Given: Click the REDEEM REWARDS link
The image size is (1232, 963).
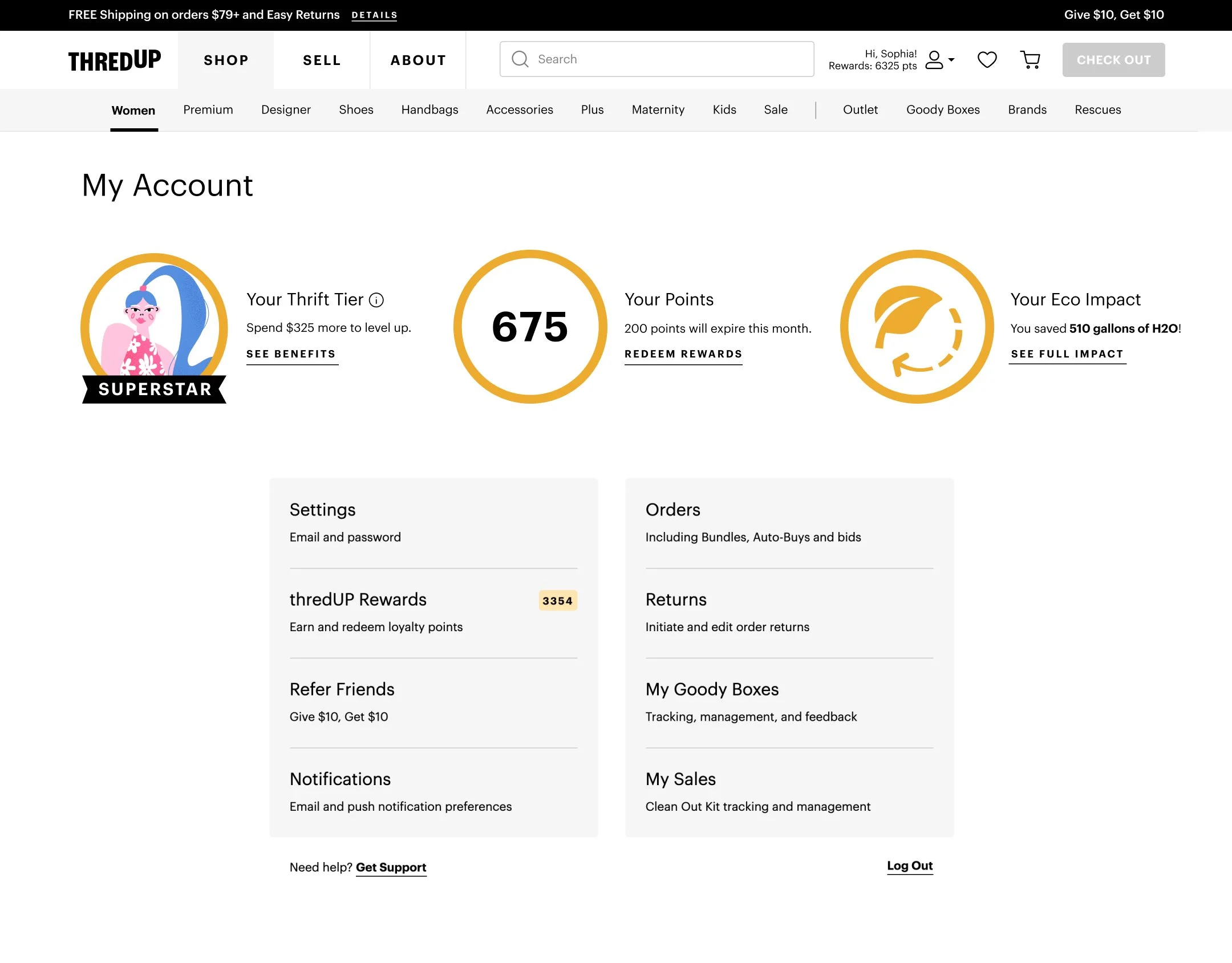Looking at the screenshot, I should (683, 354).
